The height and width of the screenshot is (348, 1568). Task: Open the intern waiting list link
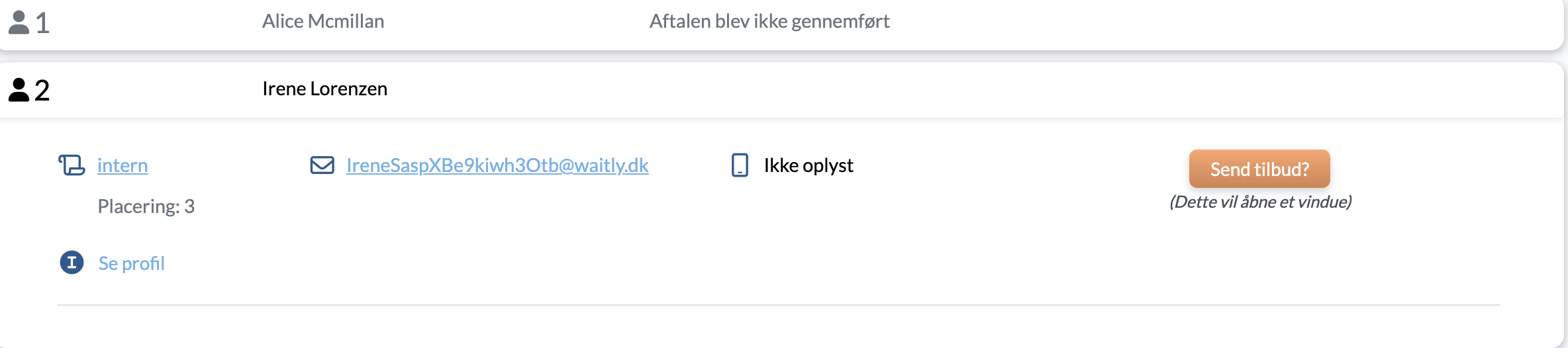coord(122,165)
